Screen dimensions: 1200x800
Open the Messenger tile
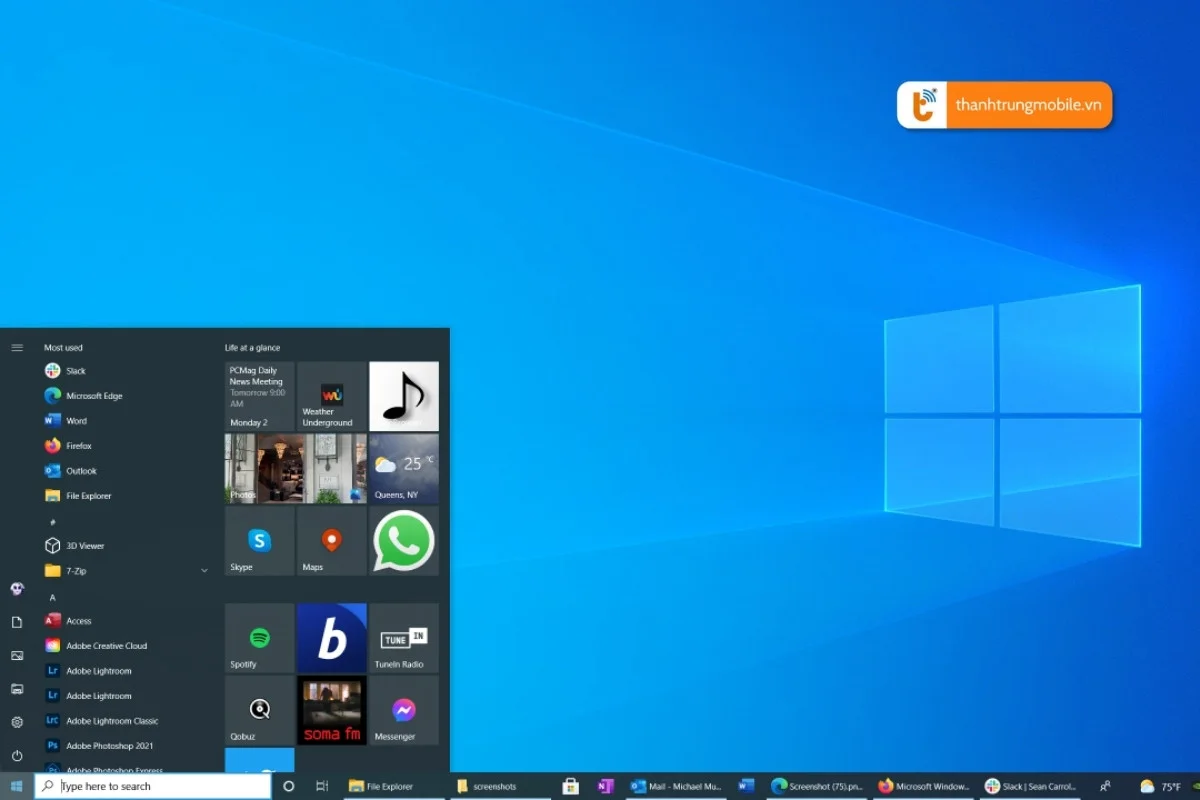click(x=404, y=710)
